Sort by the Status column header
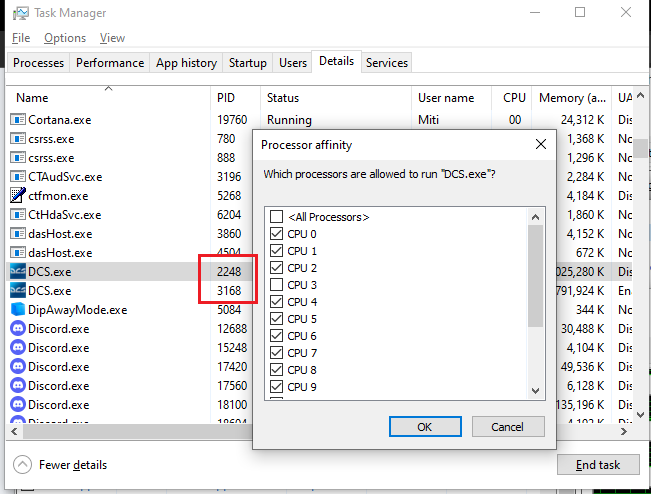The image size is (651, 494). click(336, 98)
